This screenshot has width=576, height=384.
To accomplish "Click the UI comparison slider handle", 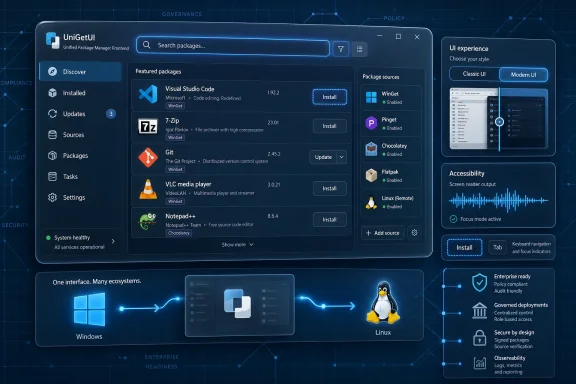I will tap(499, 122).
